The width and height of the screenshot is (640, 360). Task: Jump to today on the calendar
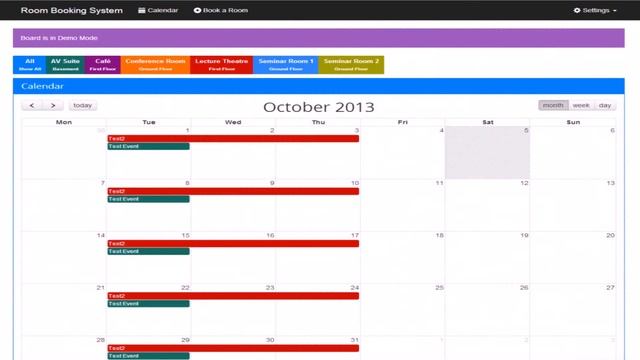tap(82, 105)
